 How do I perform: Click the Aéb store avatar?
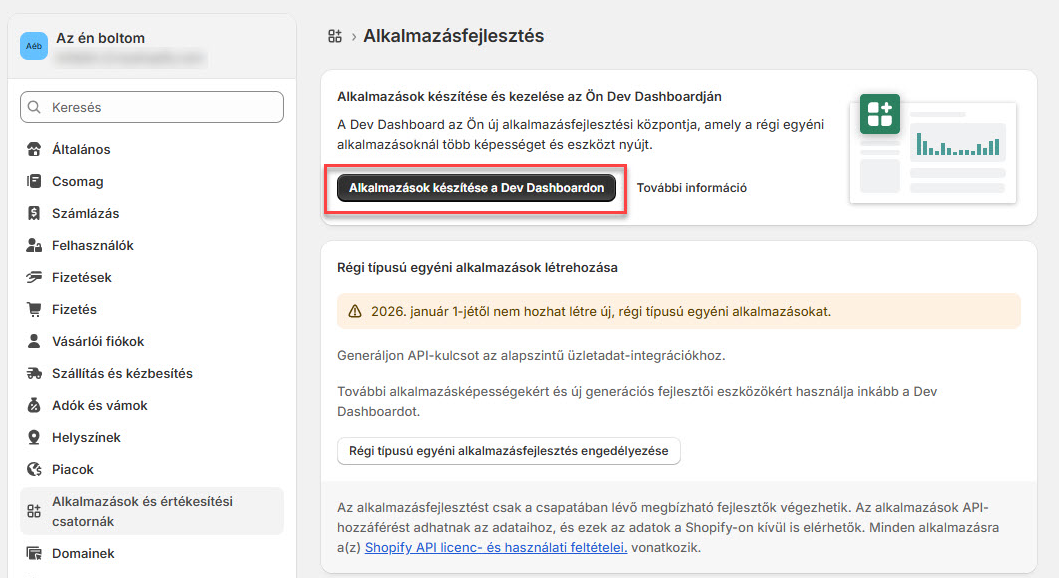(34, 46)
